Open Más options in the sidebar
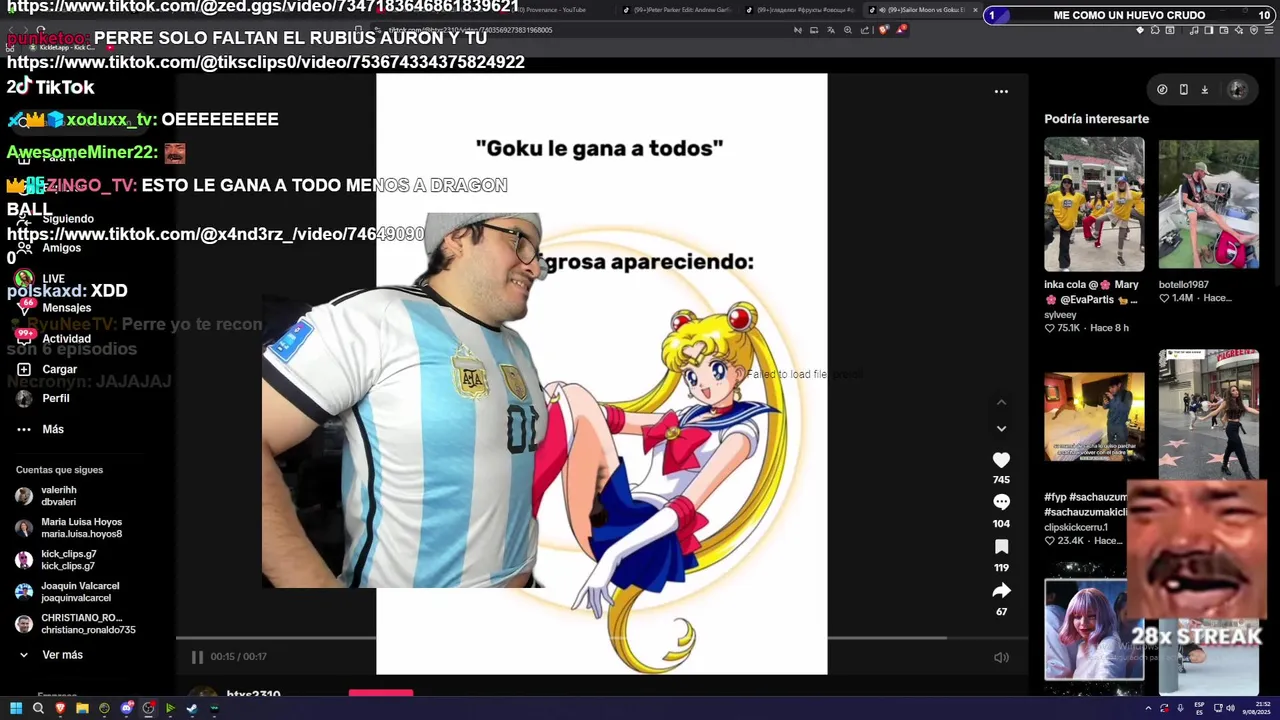 pos(40,429)
